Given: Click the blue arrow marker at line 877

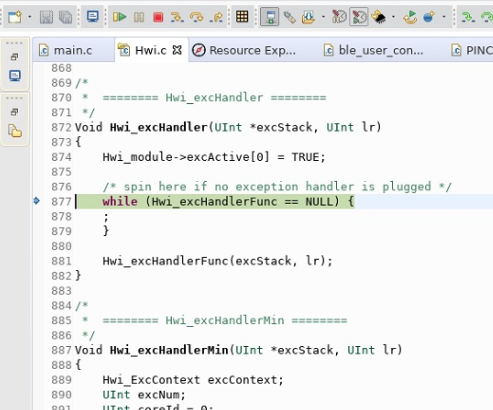Looking at the screenshot, I should coord(37,201).
